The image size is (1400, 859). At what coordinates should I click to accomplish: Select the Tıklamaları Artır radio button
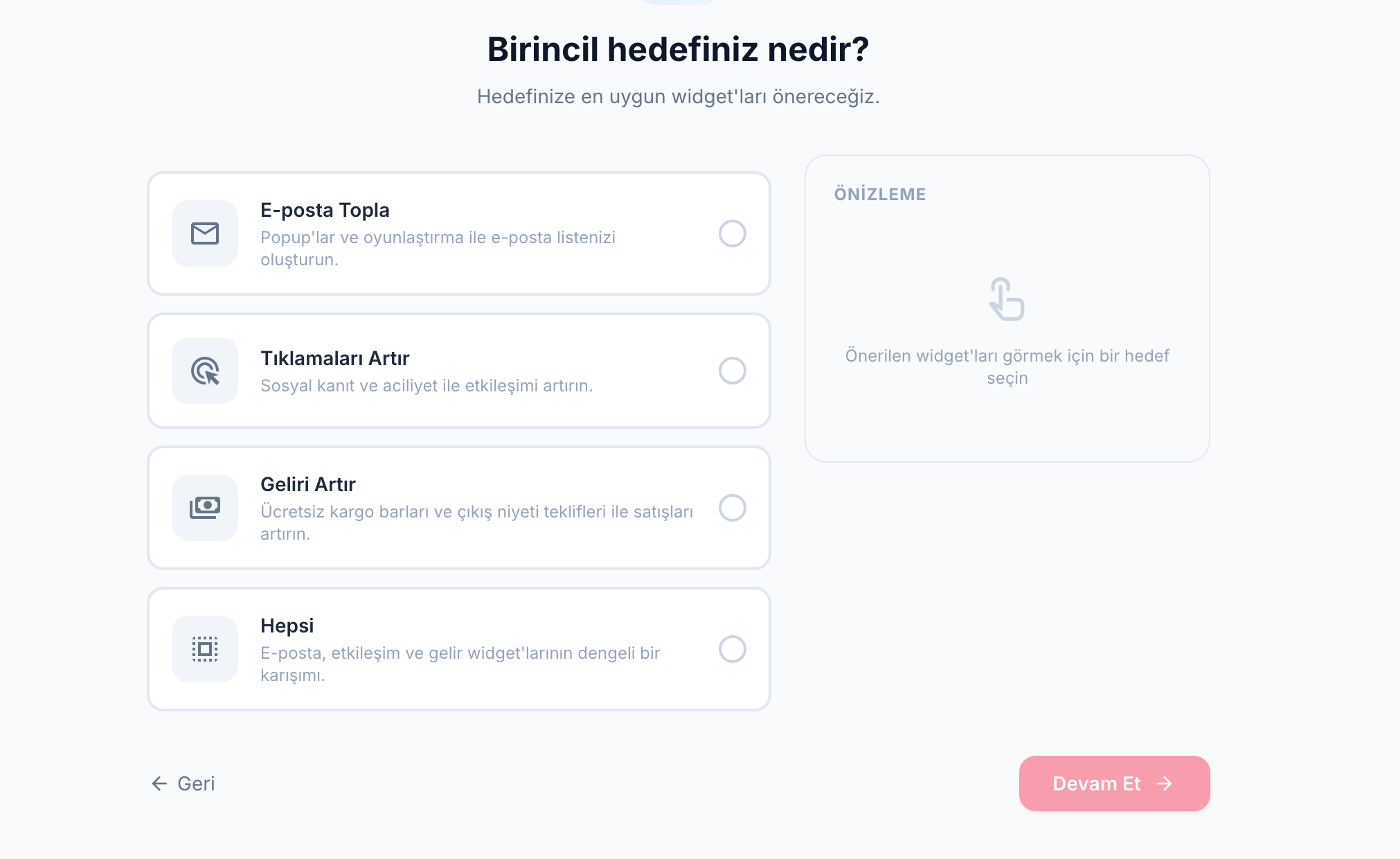click(733, 371)
